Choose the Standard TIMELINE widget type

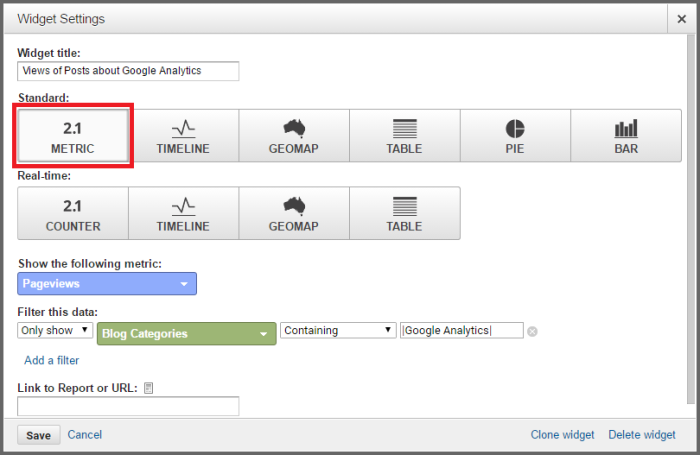[x=183, y=136]
